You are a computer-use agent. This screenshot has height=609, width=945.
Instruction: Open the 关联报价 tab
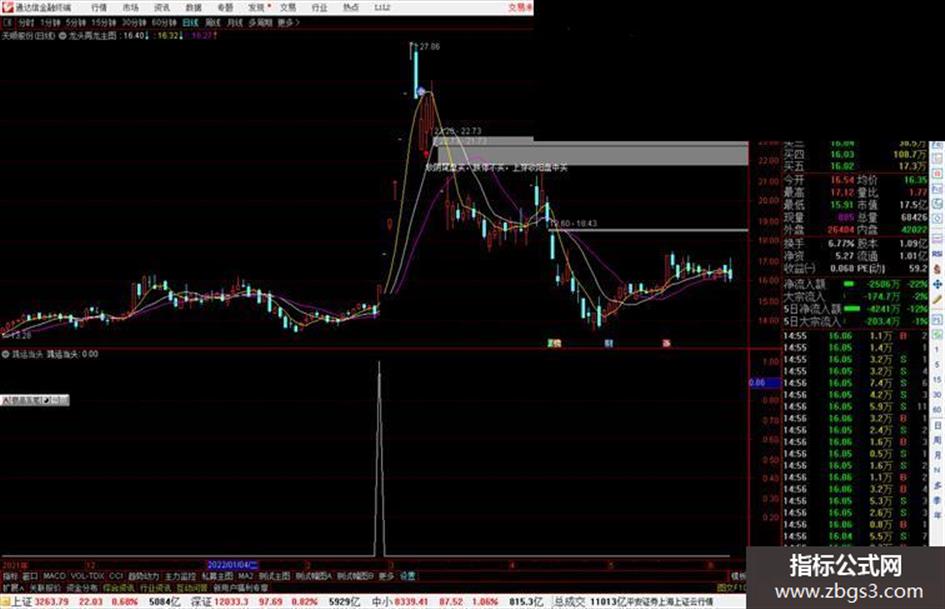pyautogui.click(x=45, y=587)
